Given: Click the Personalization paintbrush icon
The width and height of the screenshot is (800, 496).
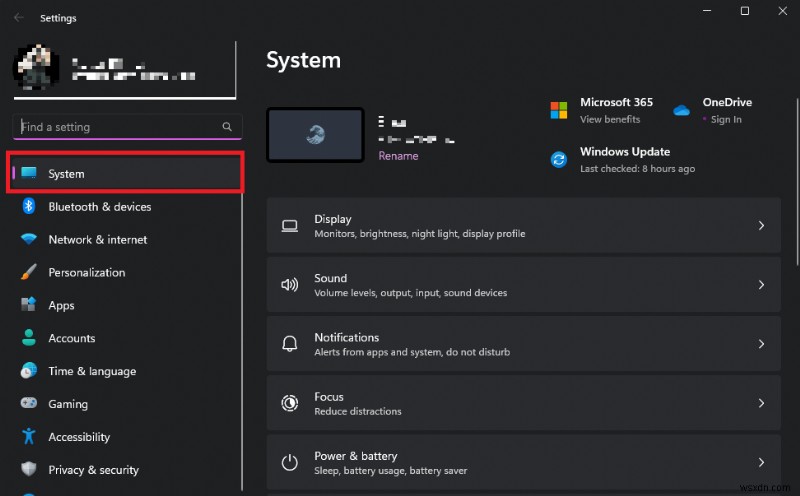Looking at the screenshot, I should click(x=29, y=272).
